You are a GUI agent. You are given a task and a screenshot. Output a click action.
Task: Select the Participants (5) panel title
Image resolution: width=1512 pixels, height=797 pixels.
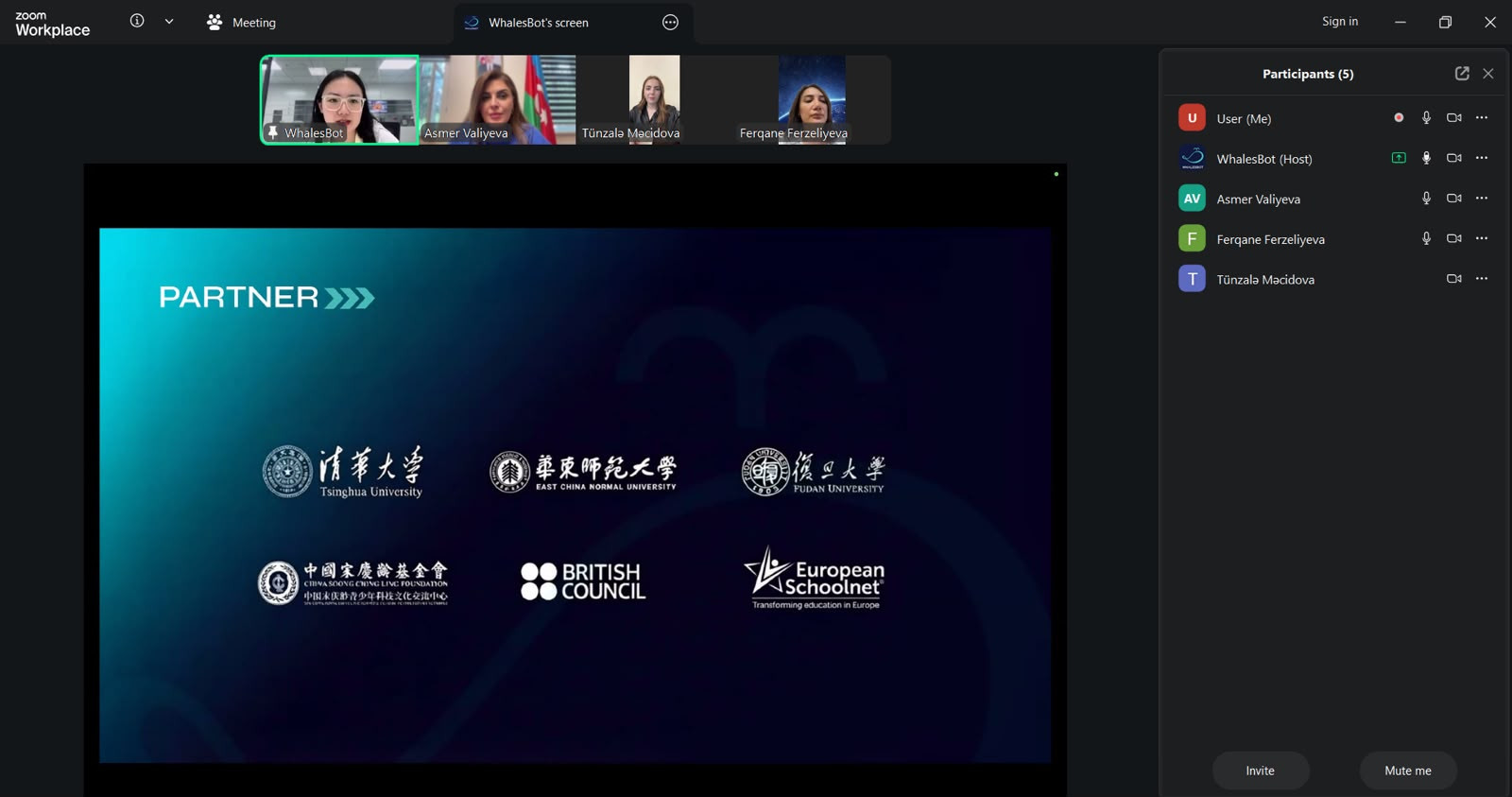pos(1308,74)
